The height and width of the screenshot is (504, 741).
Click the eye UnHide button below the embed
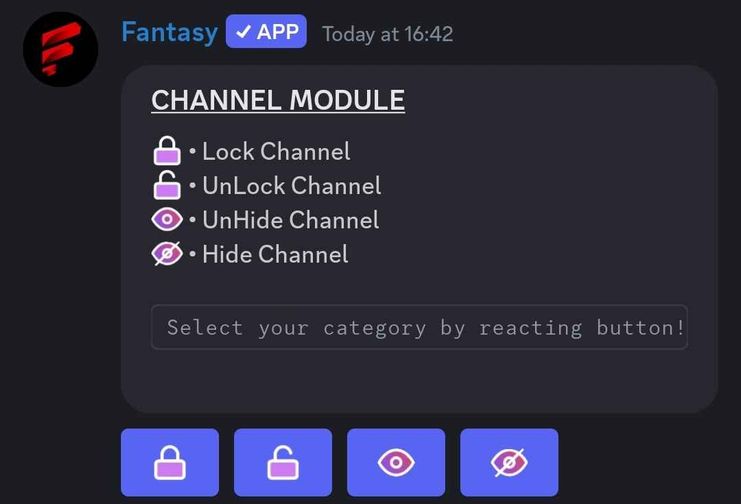point(396,462)
